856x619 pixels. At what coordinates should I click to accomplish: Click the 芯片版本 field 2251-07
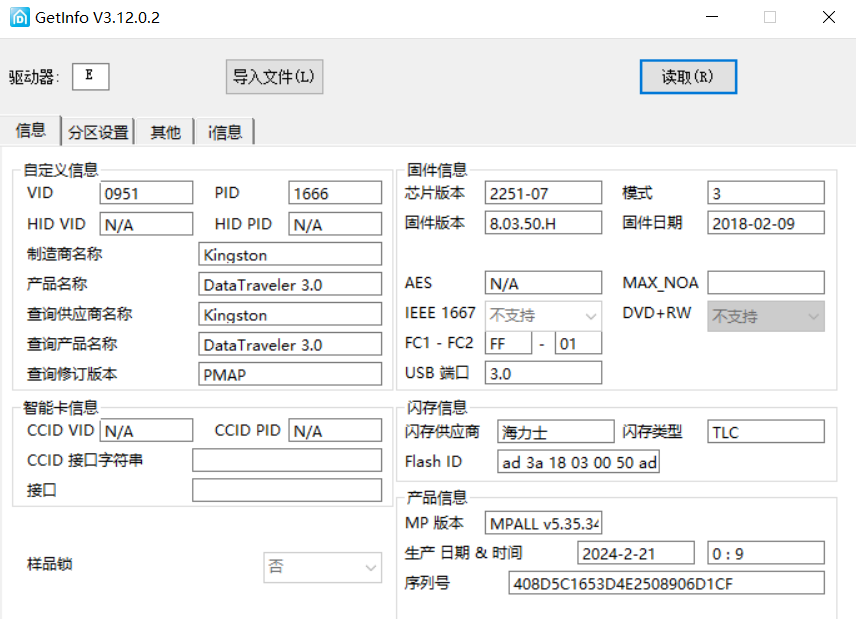[x=543, y=193]
